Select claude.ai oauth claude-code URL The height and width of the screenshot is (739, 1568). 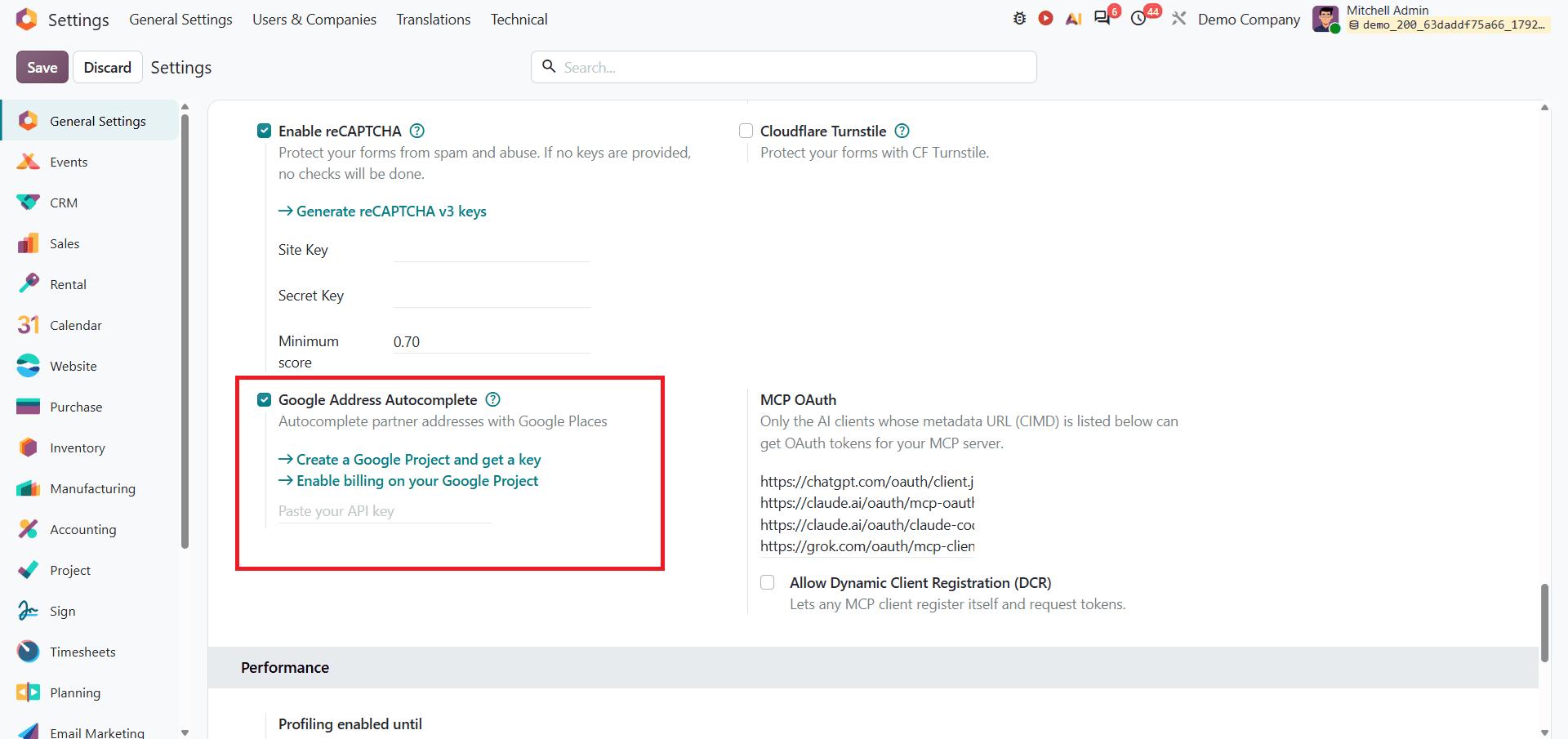[867, 525]
